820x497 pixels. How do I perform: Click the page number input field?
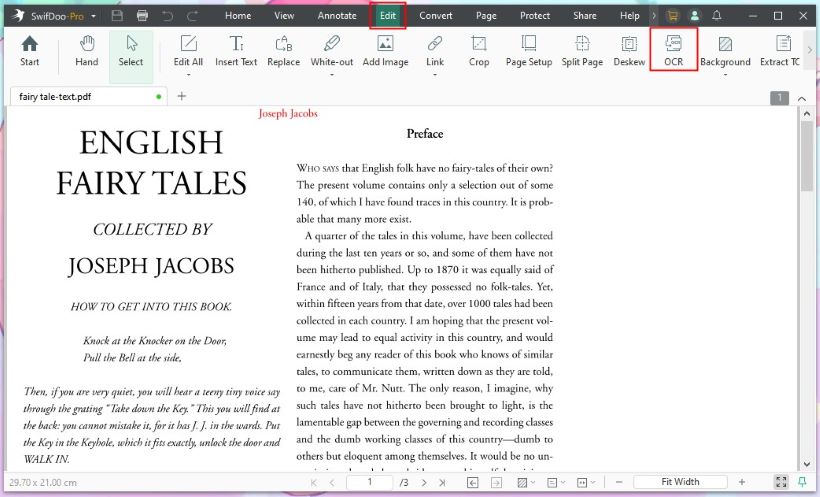point(370,482)
